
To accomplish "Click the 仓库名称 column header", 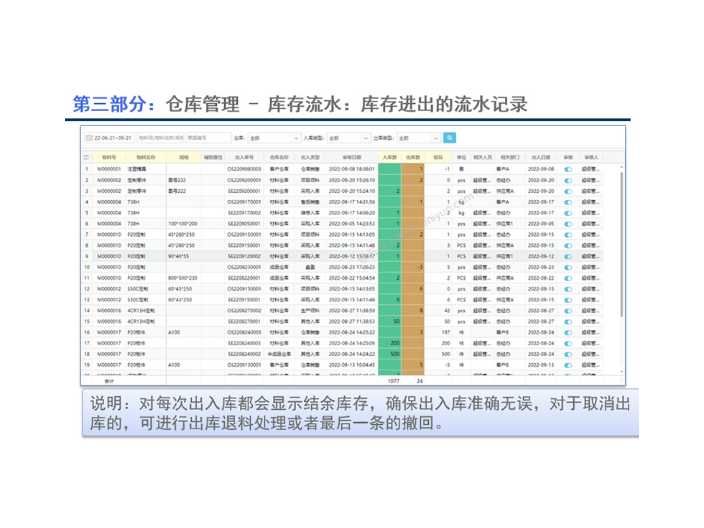I will click(279, 158).
